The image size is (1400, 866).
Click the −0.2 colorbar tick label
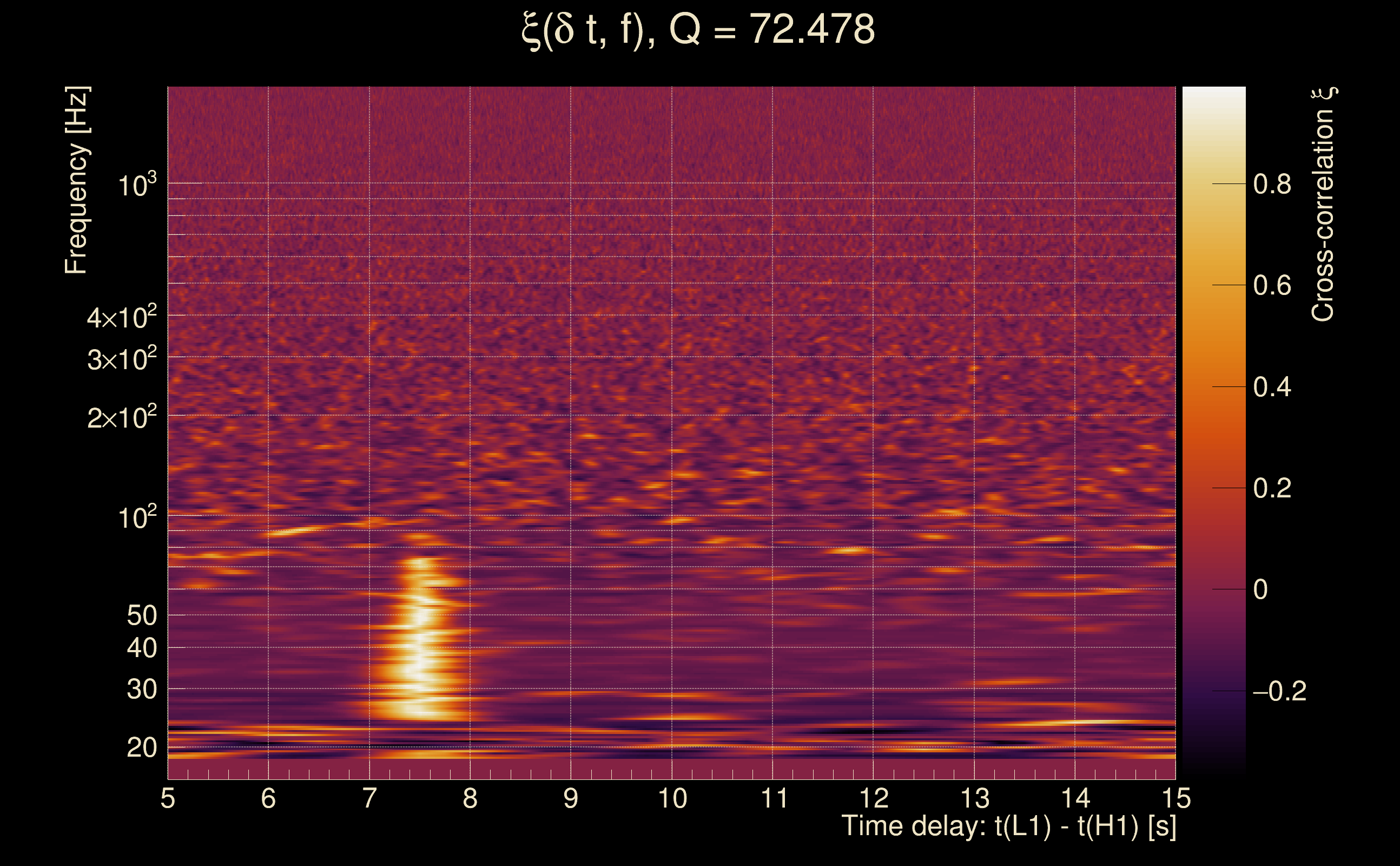pos(1279,691)
